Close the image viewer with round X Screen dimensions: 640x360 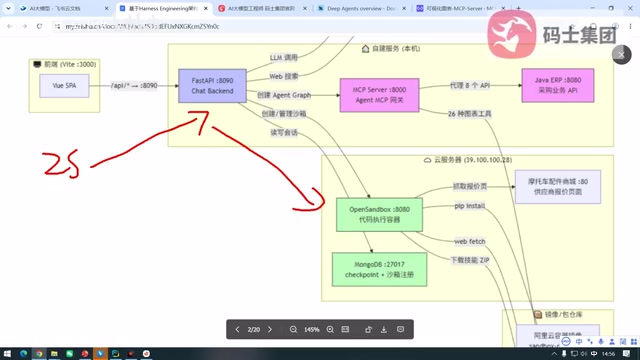tap(621, 54)
